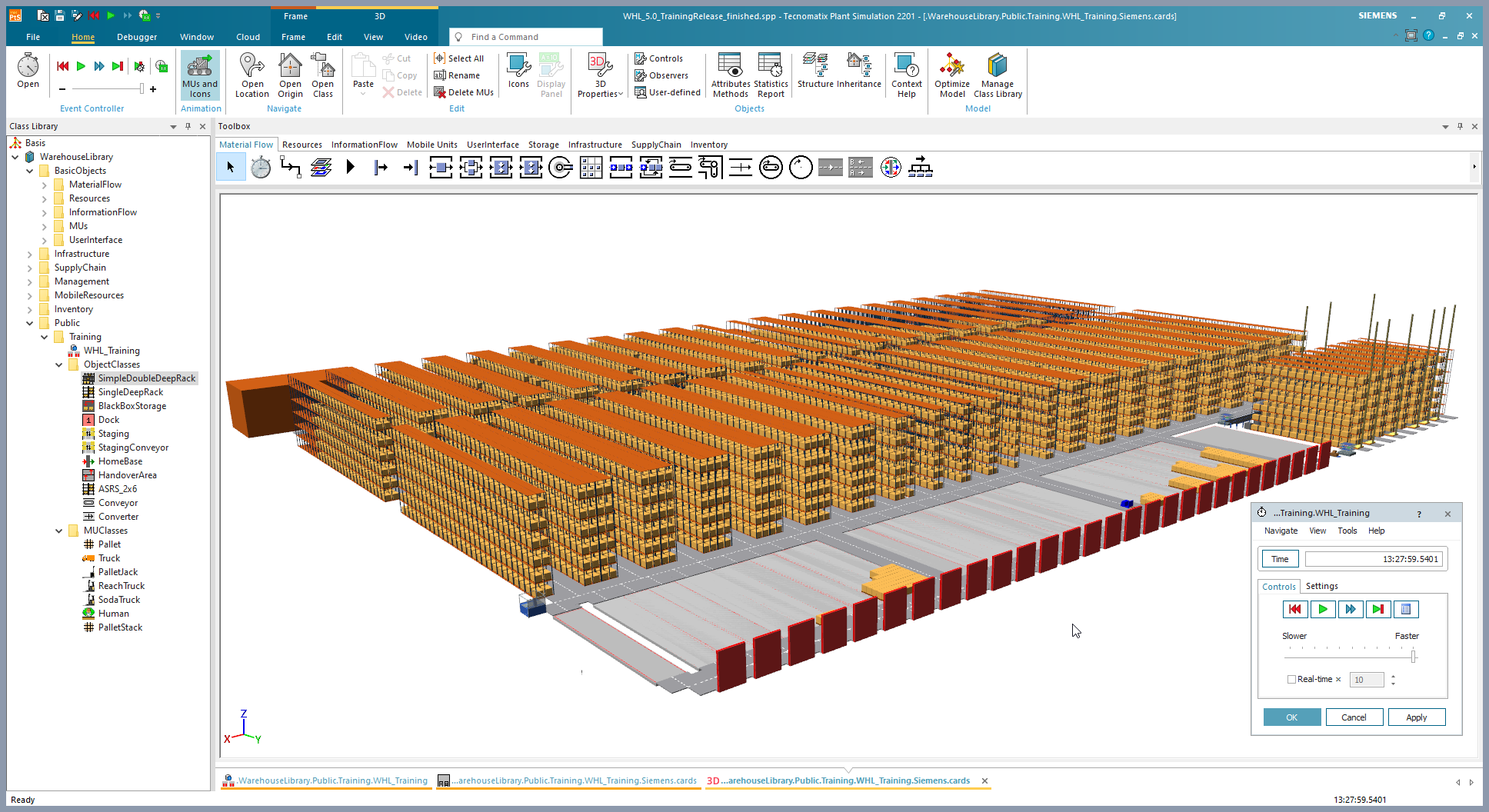Open the Storage toolbox tab
Image resolution: width=1489 pixels, height=812 pixels.
click(544, 145)
